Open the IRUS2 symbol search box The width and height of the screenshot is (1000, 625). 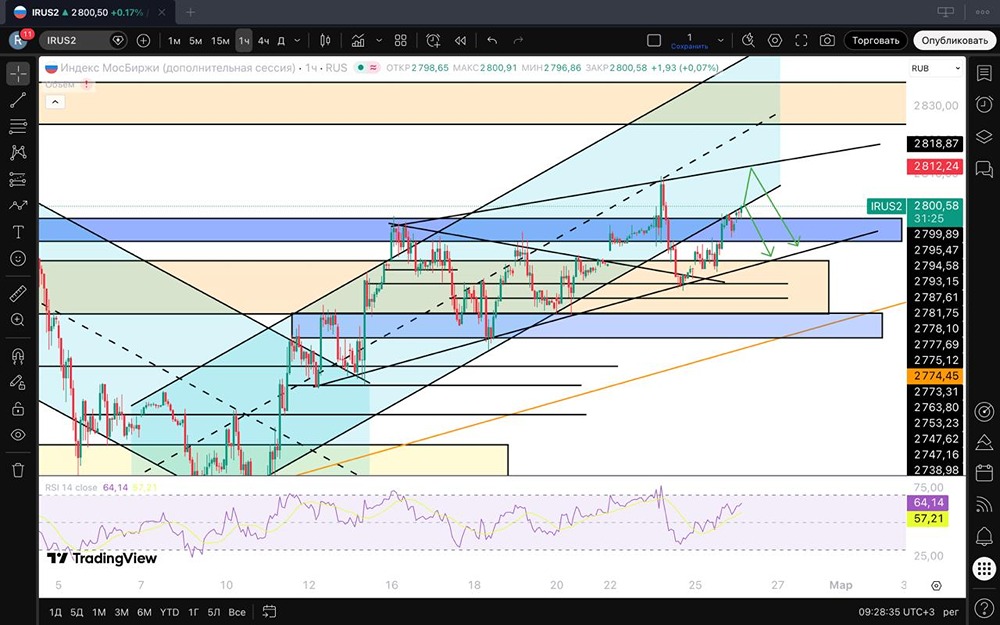(x=84, y=41)
